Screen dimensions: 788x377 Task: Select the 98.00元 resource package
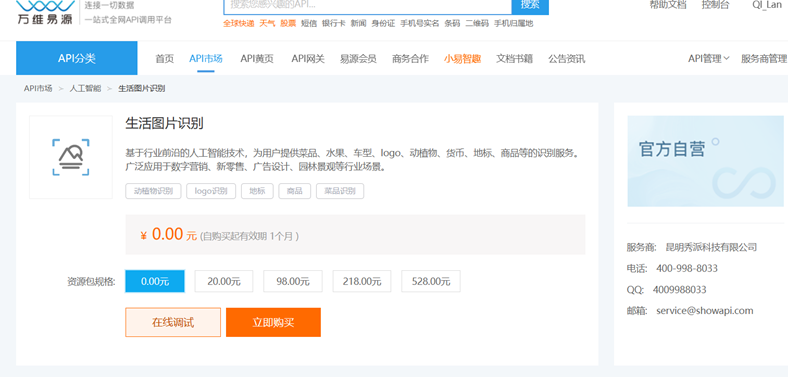coord(293,281)
